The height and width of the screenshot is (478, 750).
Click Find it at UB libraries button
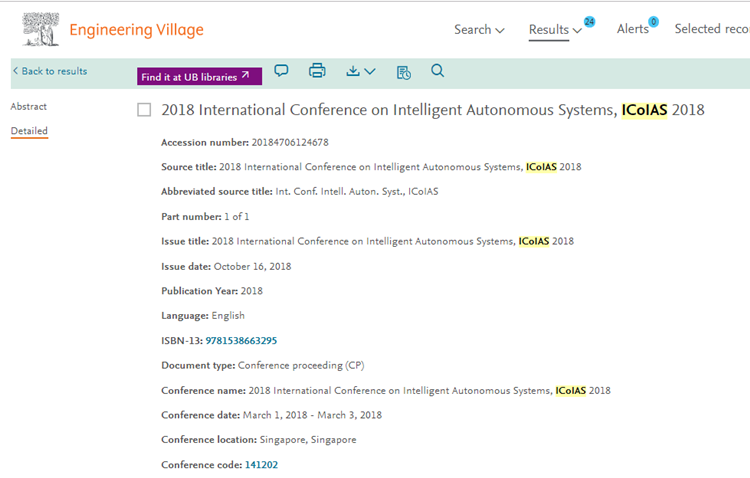pyautogui.click(x=199, y=77)
